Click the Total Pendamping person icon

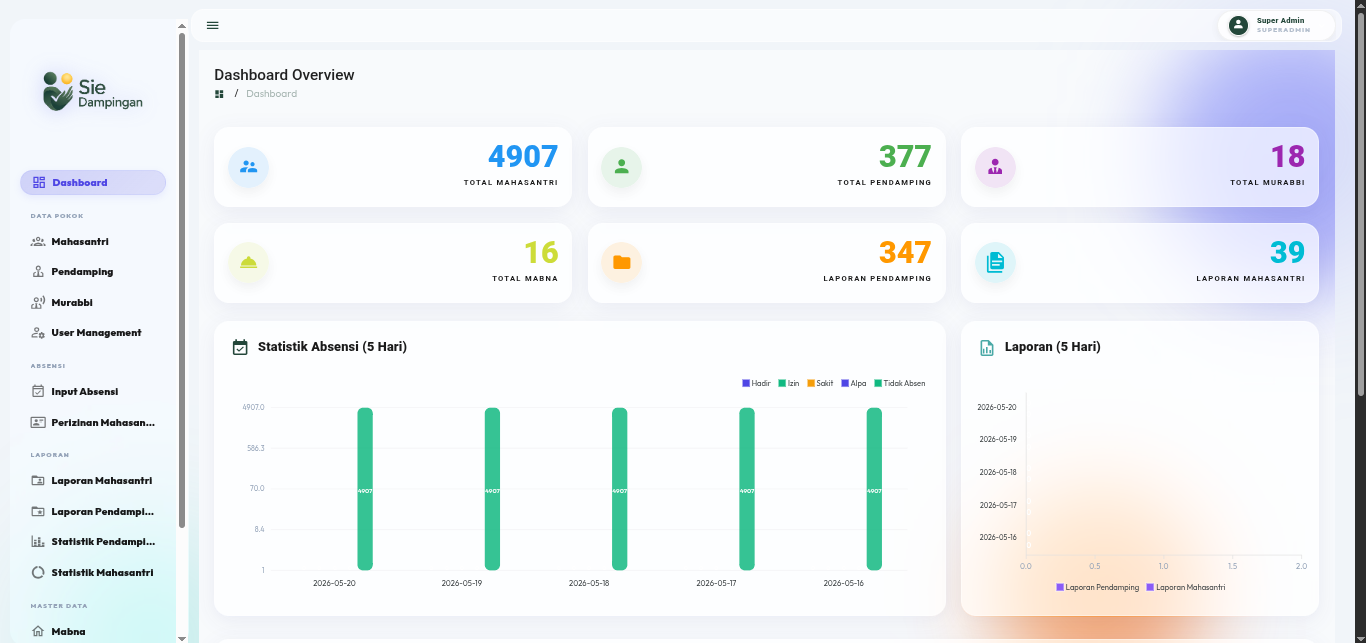[x=621, y=167]
